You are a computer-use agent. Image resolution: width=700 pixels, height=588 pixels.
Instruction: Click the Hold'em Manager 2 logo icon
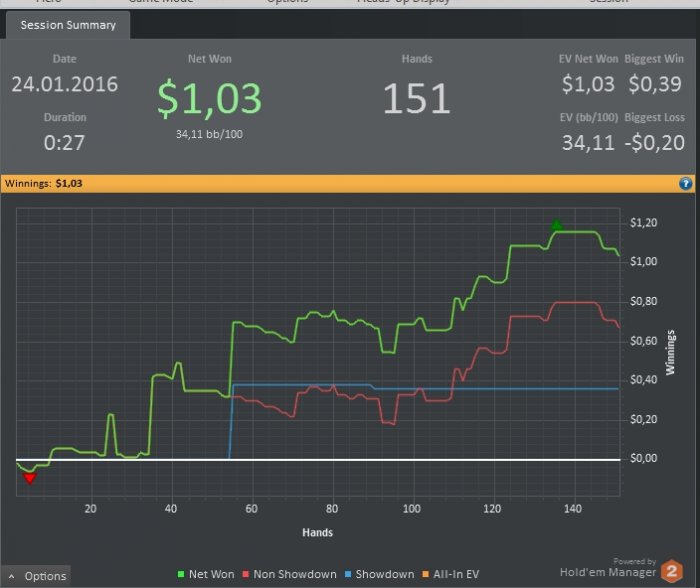(672, 571)
